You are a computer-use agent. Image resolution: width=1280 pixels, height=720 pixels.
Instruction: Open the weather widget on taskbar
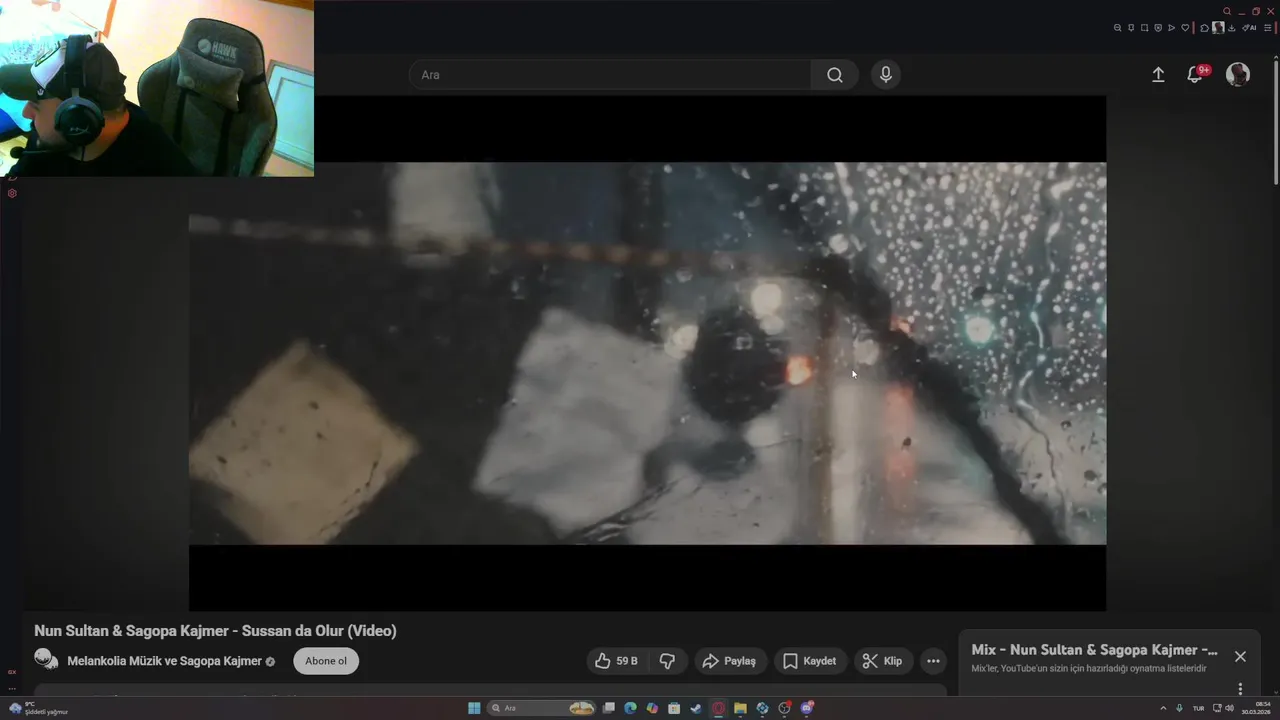point(38,708)
